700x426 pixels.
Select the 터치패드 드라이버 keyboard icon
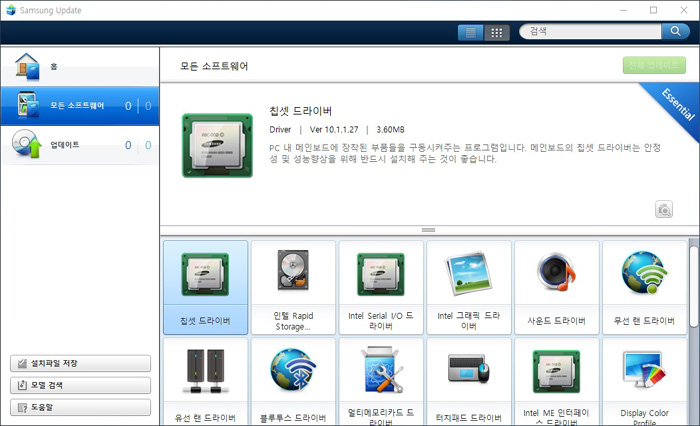tap(469, 369)
